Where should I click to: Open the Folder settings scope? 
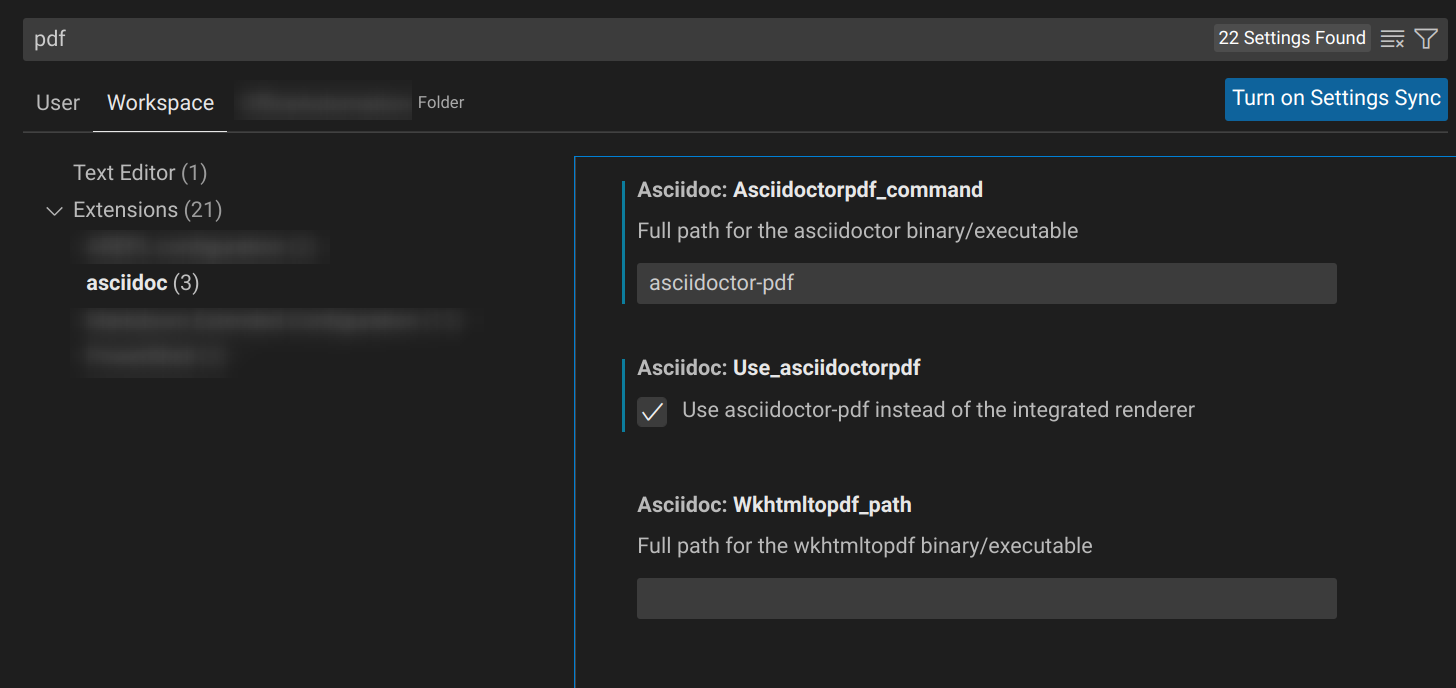[440, 102]
